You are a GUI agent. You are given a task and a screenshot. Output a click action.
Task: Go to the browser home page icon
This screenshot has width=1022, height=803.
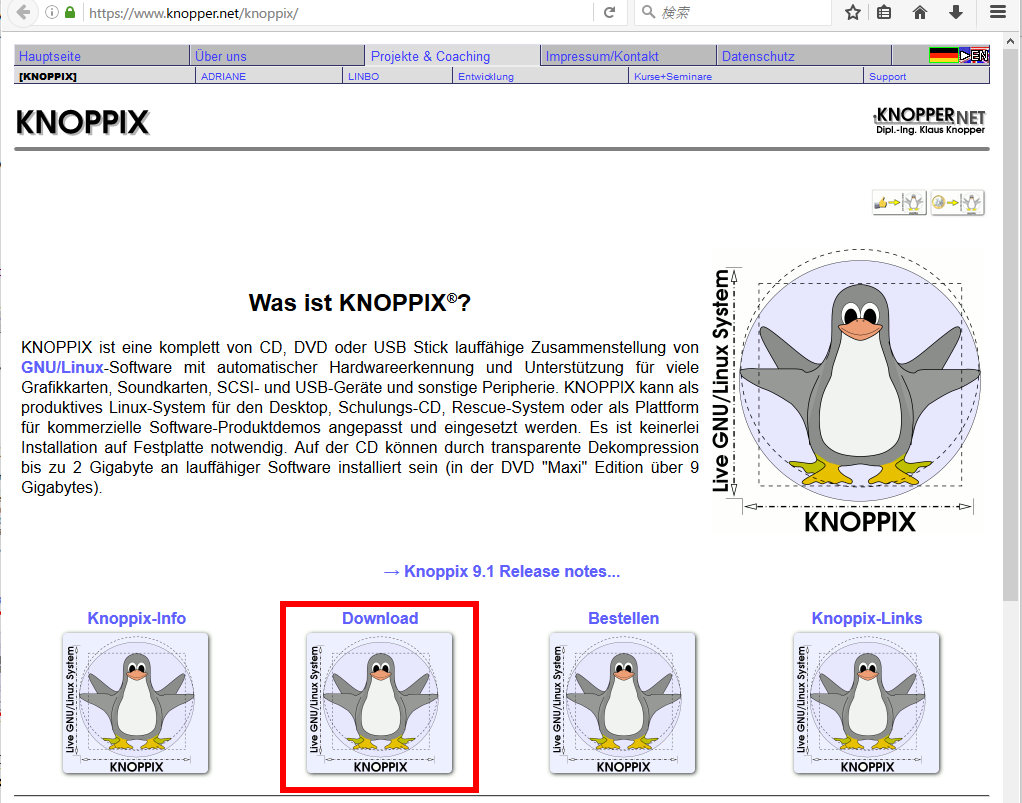pos(920,12)
